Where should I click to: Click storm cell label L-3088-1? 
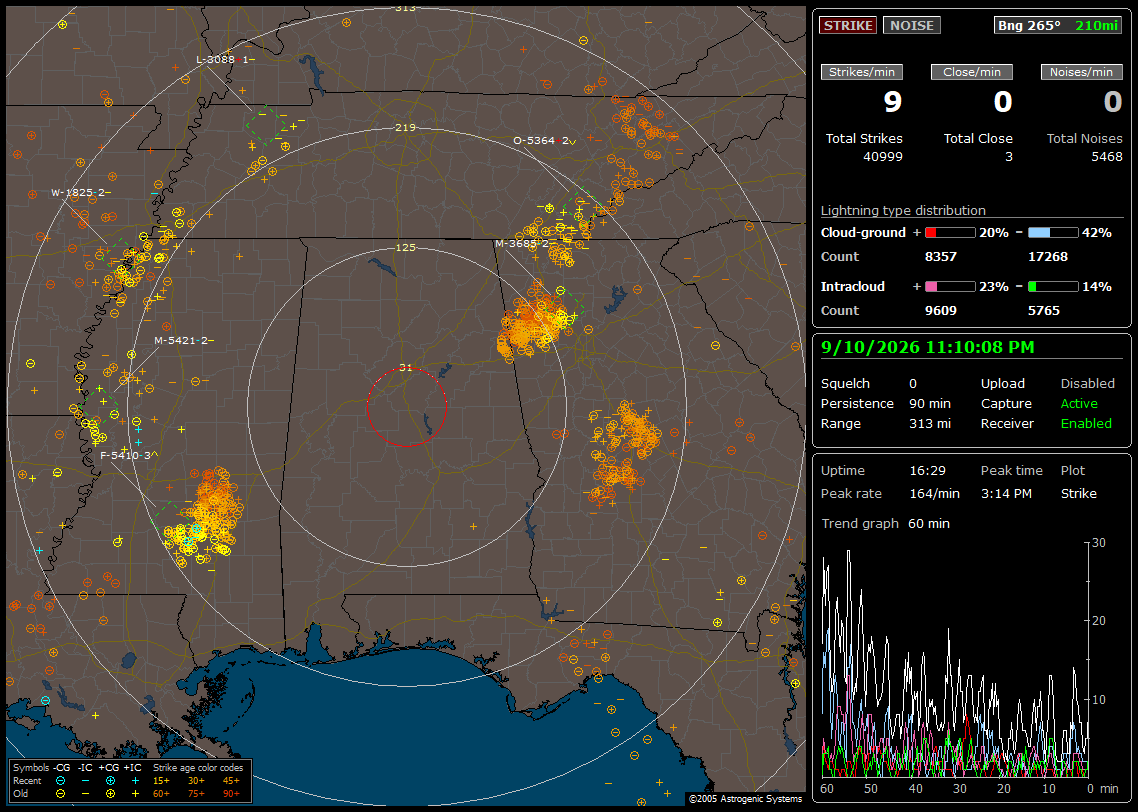coord(225,60)
